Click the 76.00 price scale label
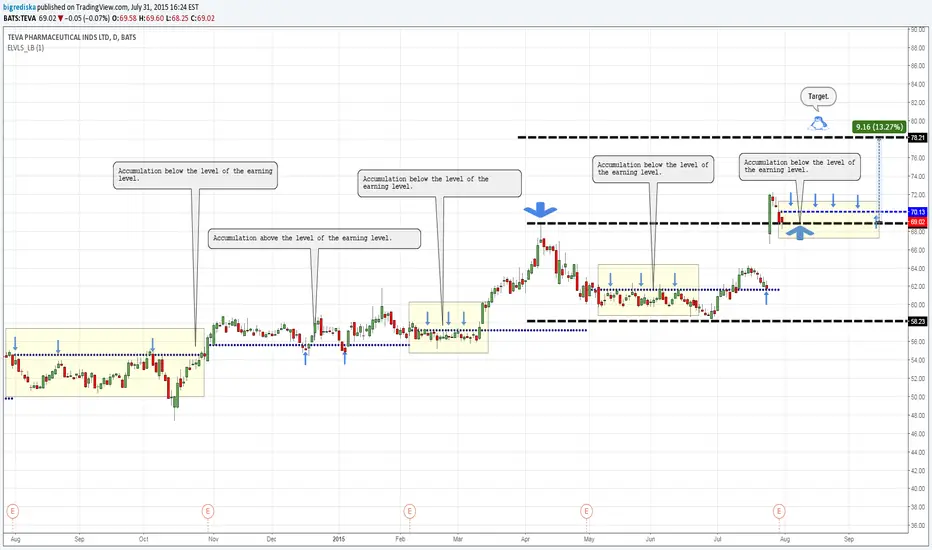 coord(917,158)
